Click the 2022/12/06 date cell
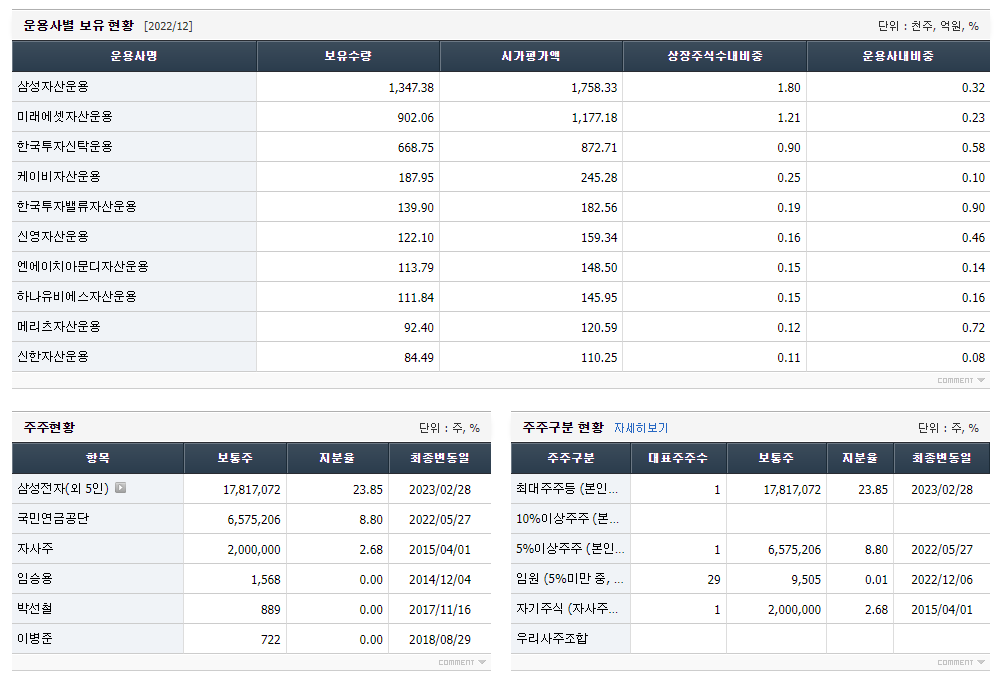 (942, 579)
